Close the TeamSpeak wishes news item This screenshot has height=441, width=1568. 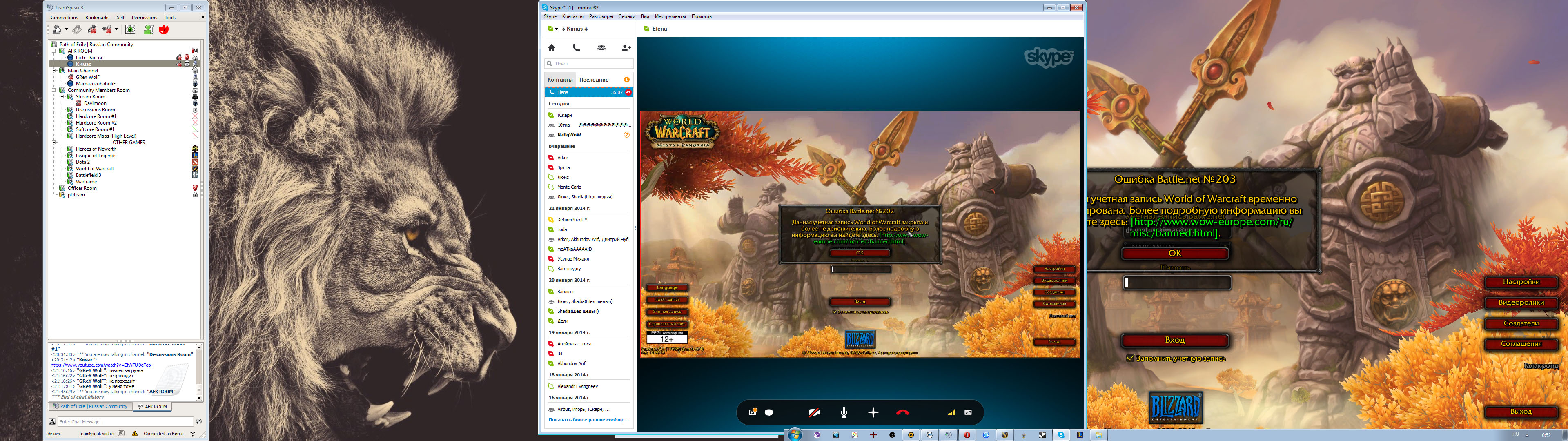pos(121,433)
